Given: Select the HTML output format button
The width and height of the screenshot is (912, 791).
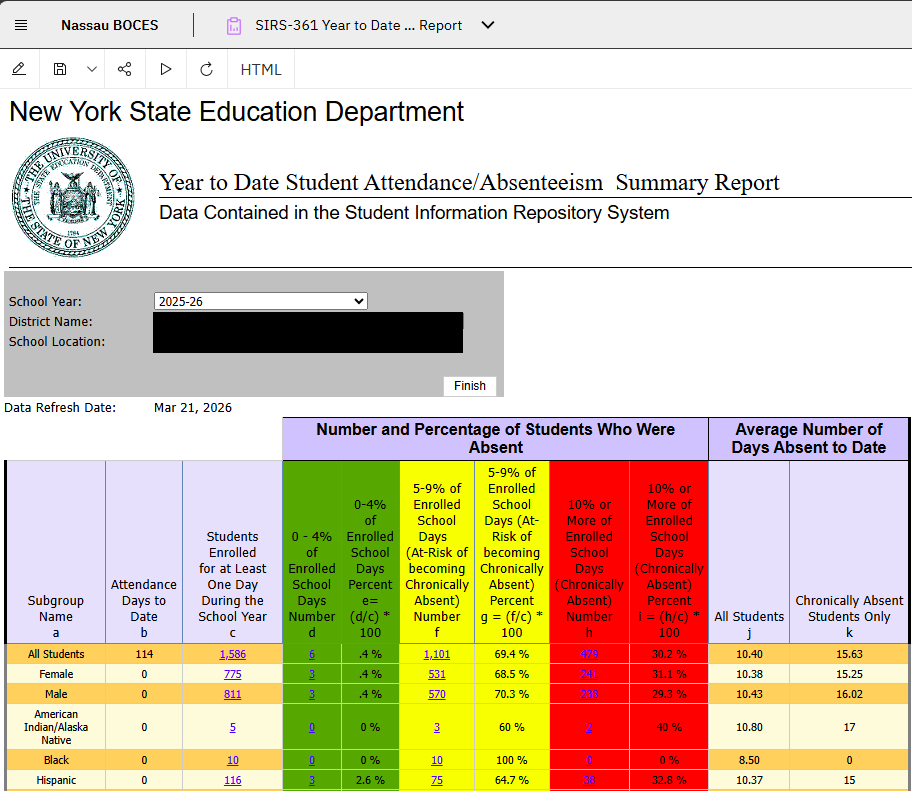Looking at the screenshot, I should pyautogui.click(x=261, y=69).
